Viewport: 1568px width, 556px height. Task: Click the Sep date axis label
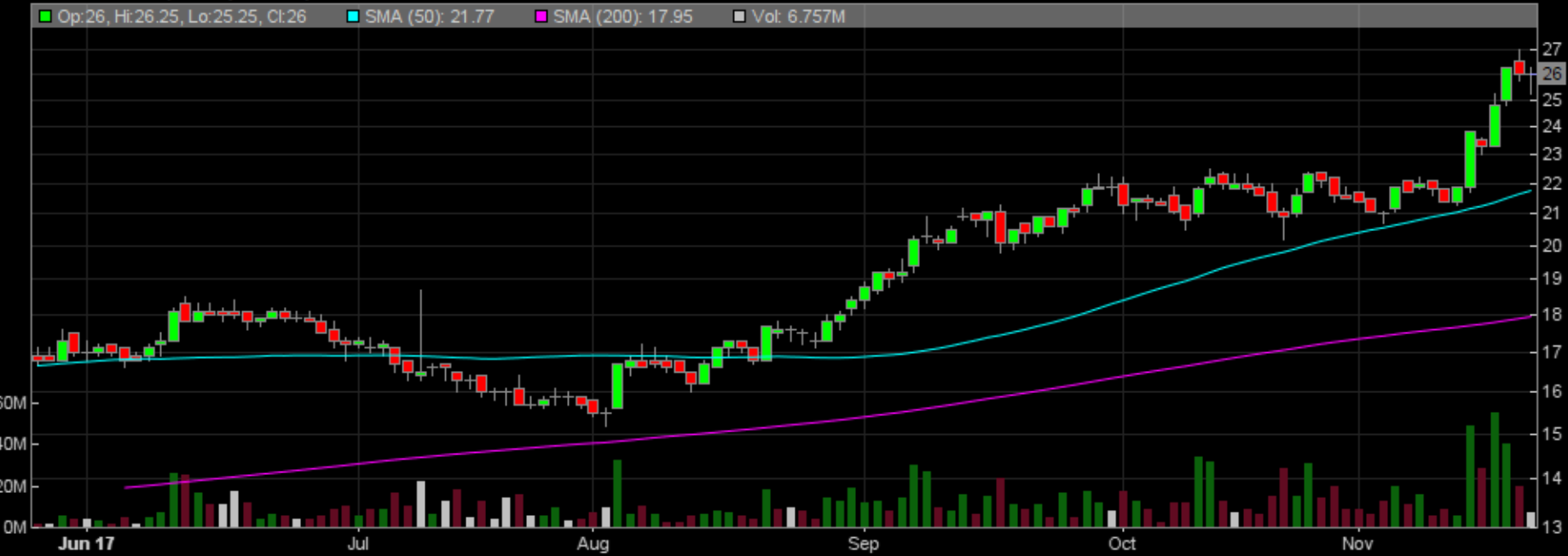click(864, 543)
